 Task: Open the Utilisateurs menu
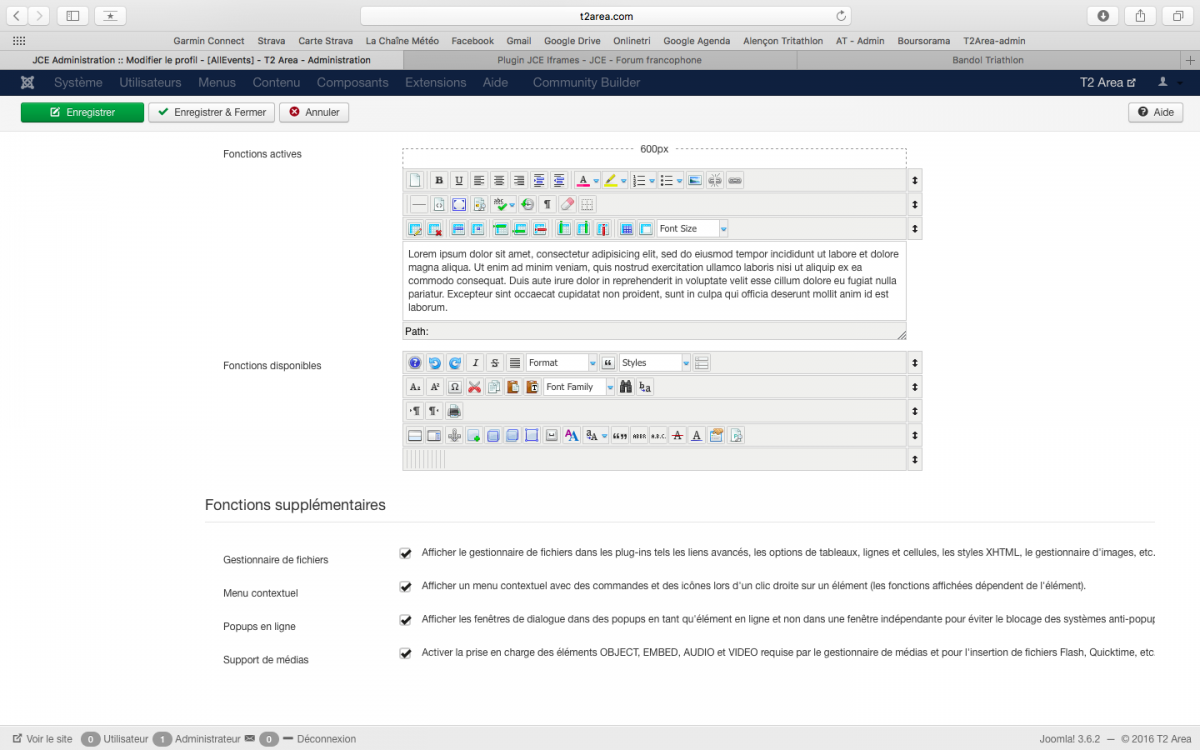click(150, 82)
